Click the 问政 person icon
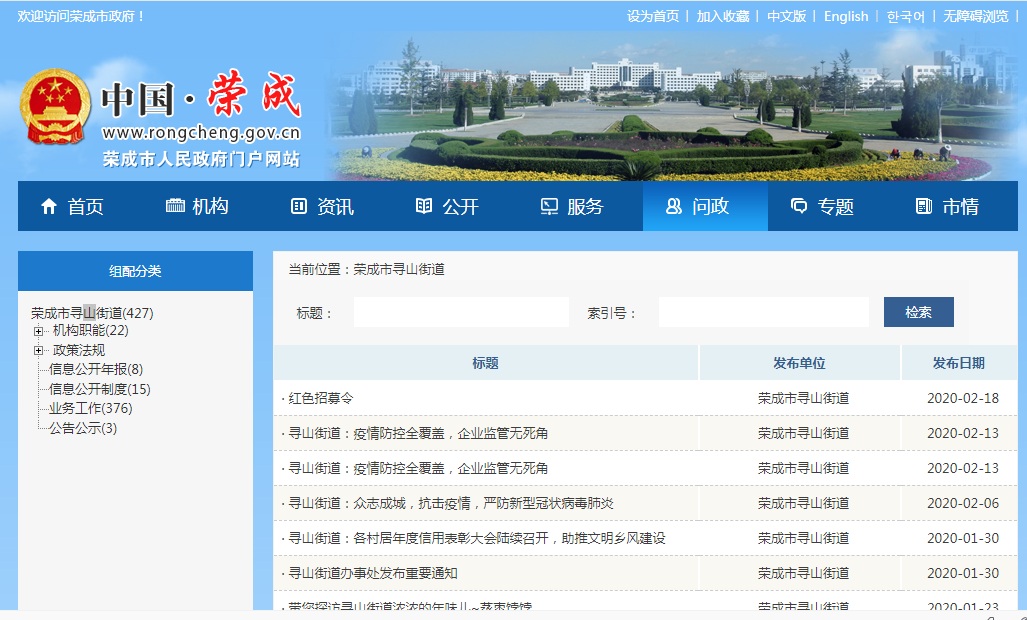This screenshot has width=1027, height=620. point(674,207)
